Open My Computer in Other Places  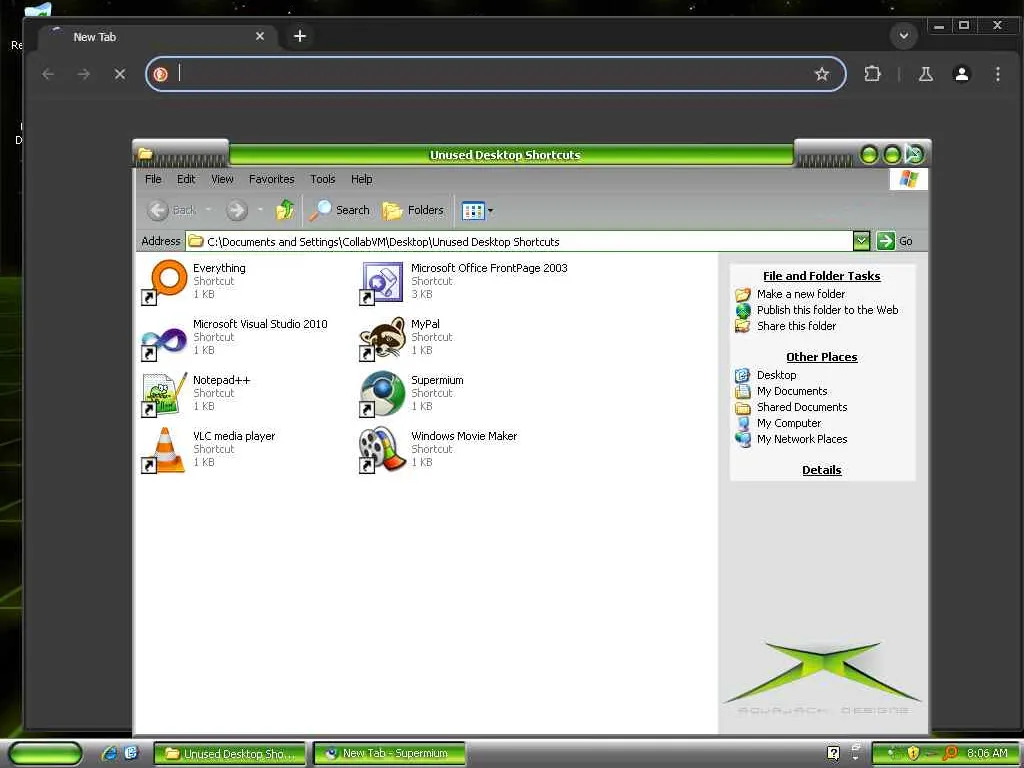789,423
